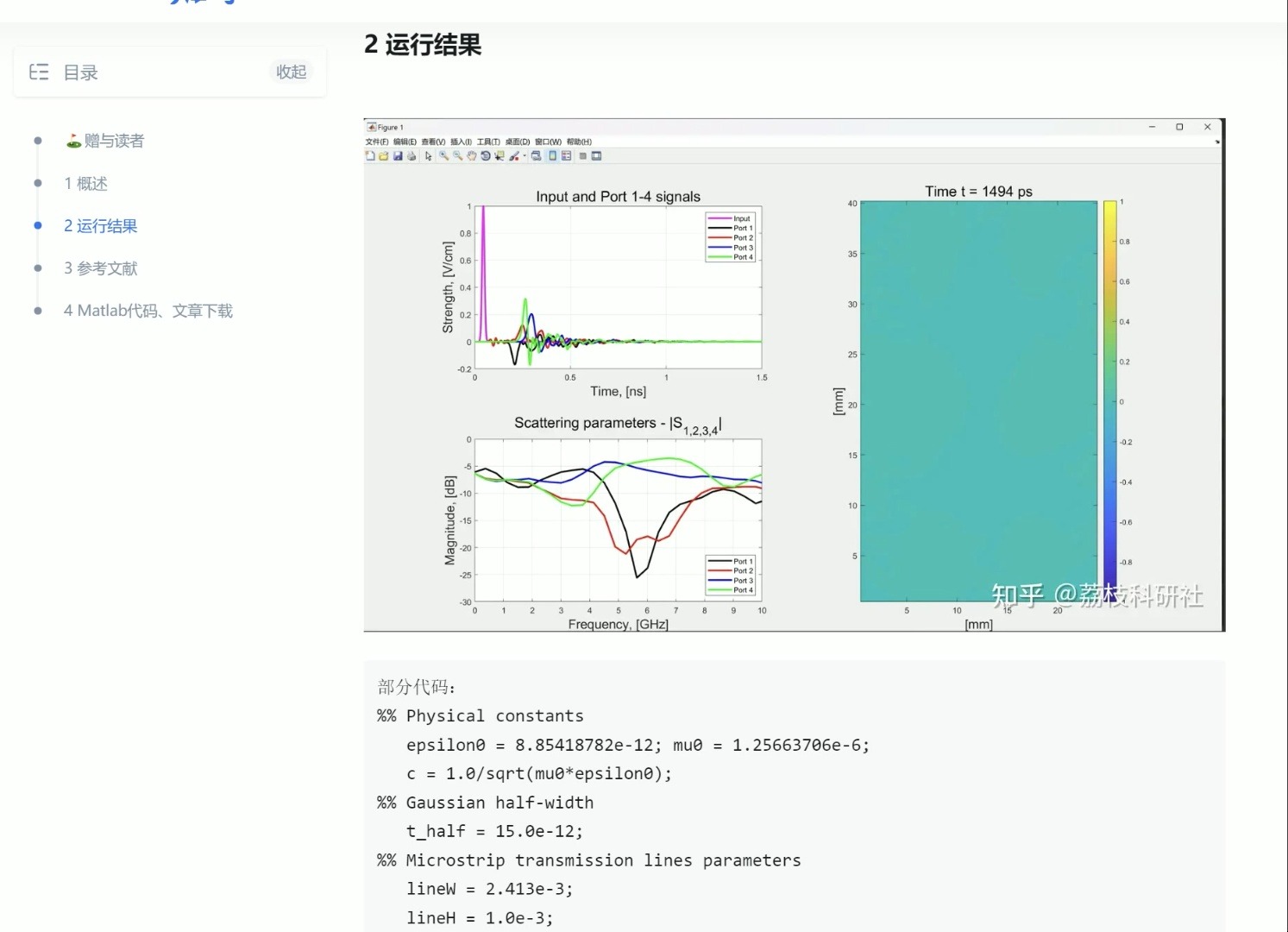Collapse the 目录 panel with 收起 button
Viewport: 1288px width, 932px height.
coord(291,72)
